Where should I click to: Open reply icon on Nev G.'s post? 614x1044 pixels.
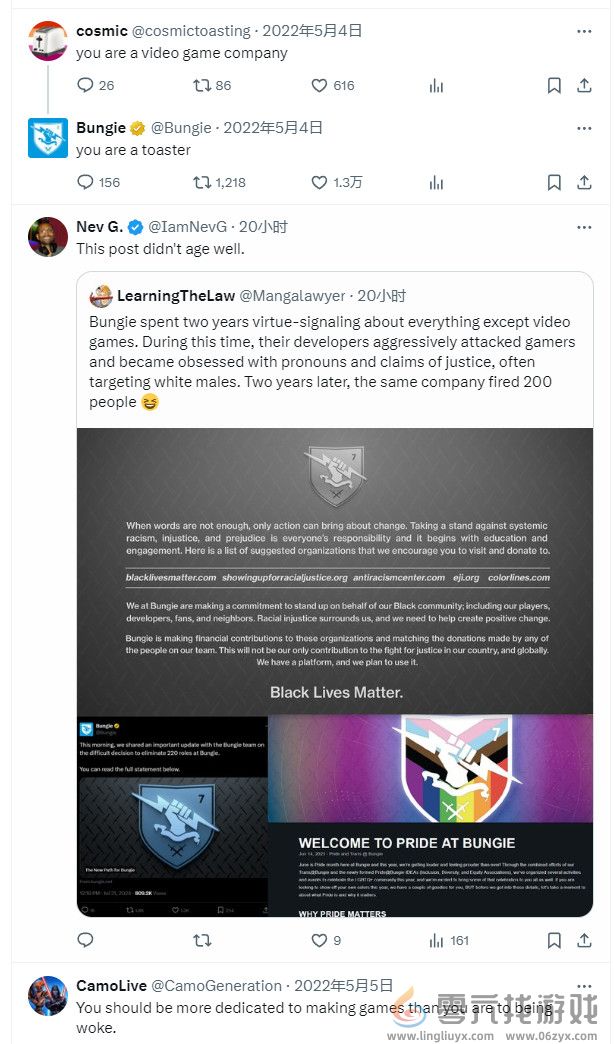pos(85,940)
